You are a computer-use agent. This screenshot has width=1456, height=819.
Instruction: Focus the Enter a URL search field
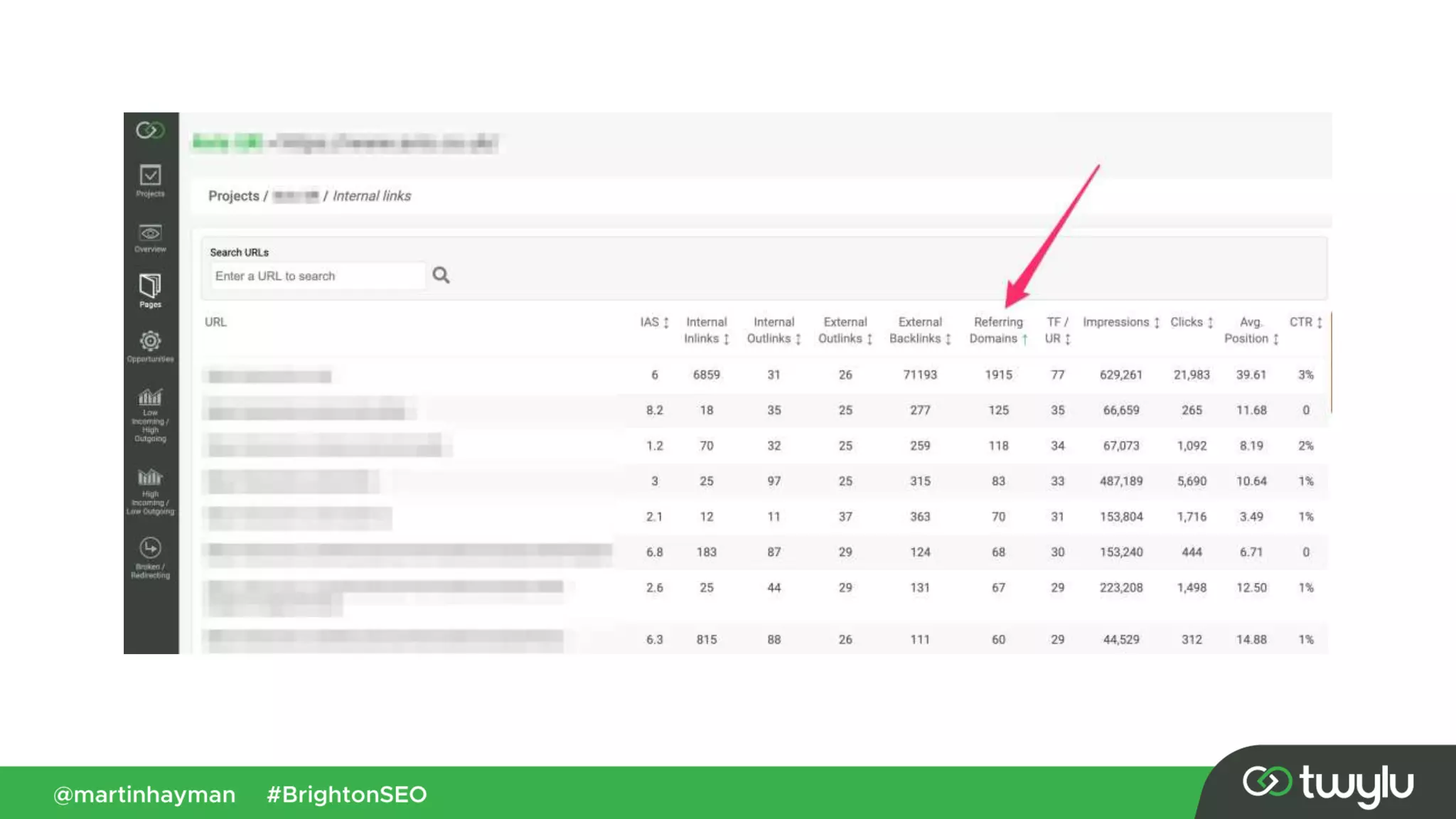click(x=317, y=276)
